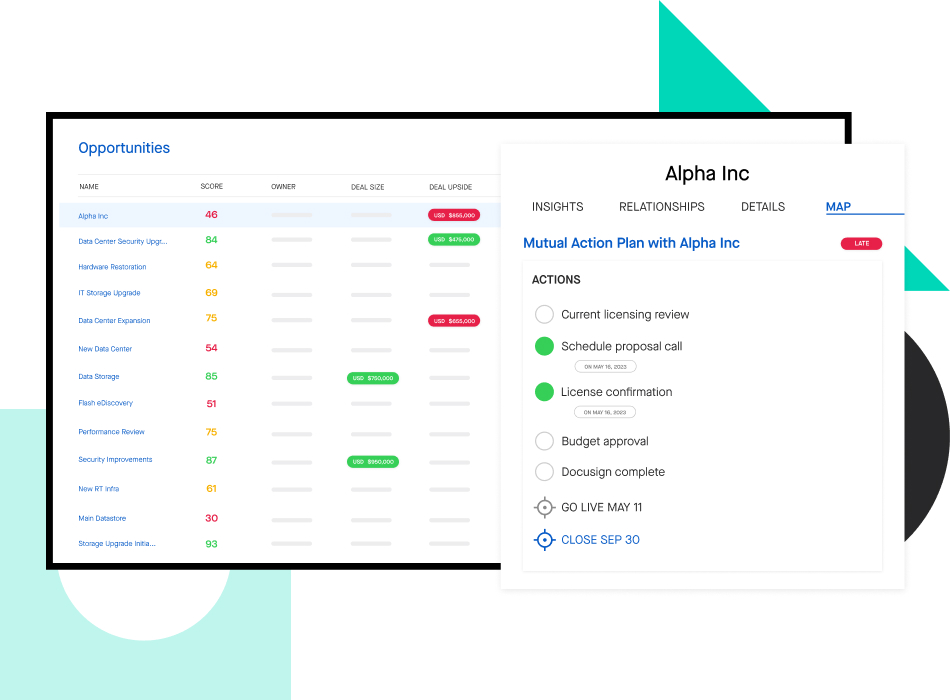The height and width of the screenshot is (700, 950).
Task: Uncheck the License confirmation action
Action: click(544, 392)
